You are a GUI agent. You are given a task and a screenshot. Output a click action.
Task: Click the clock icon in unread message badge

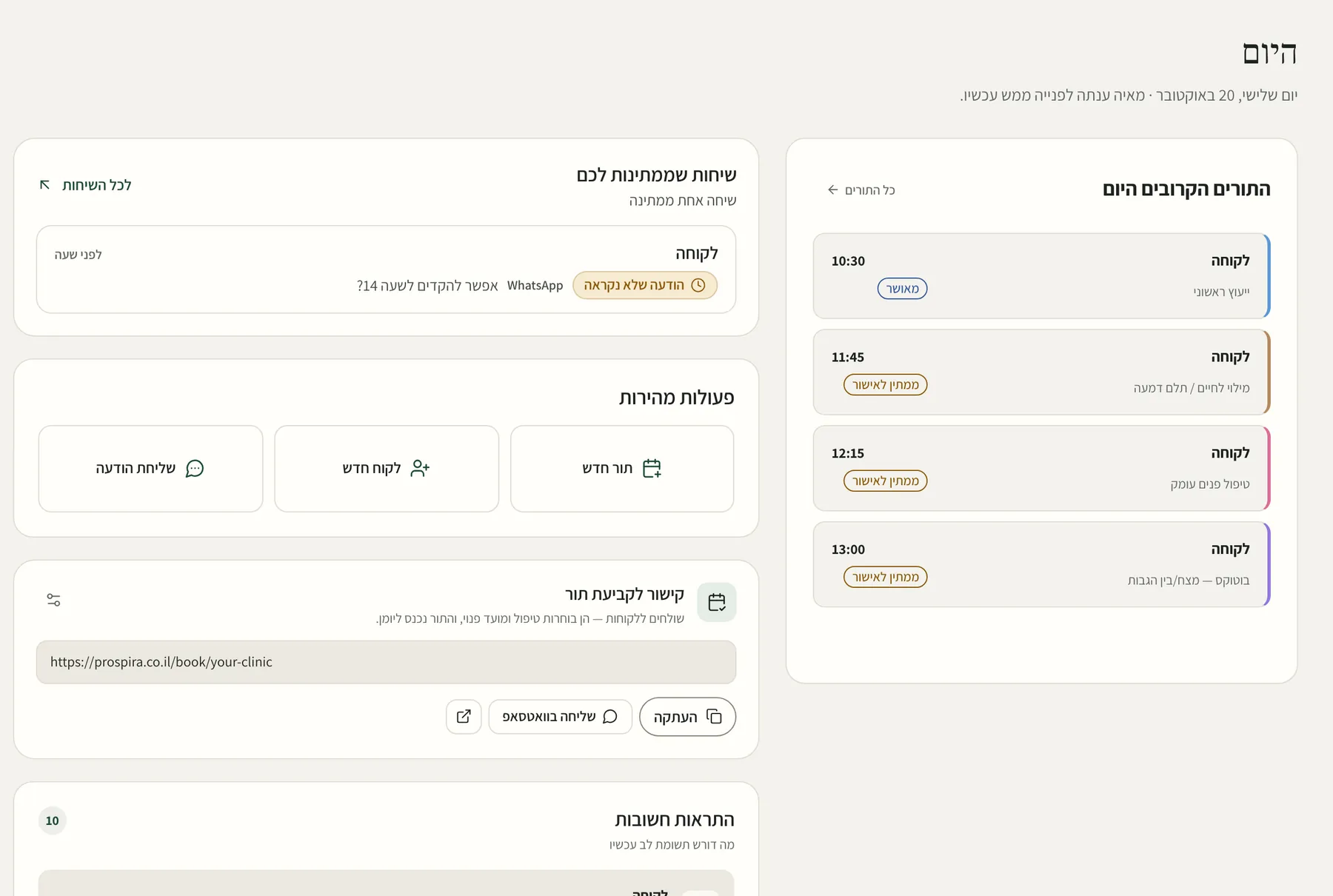698,285
